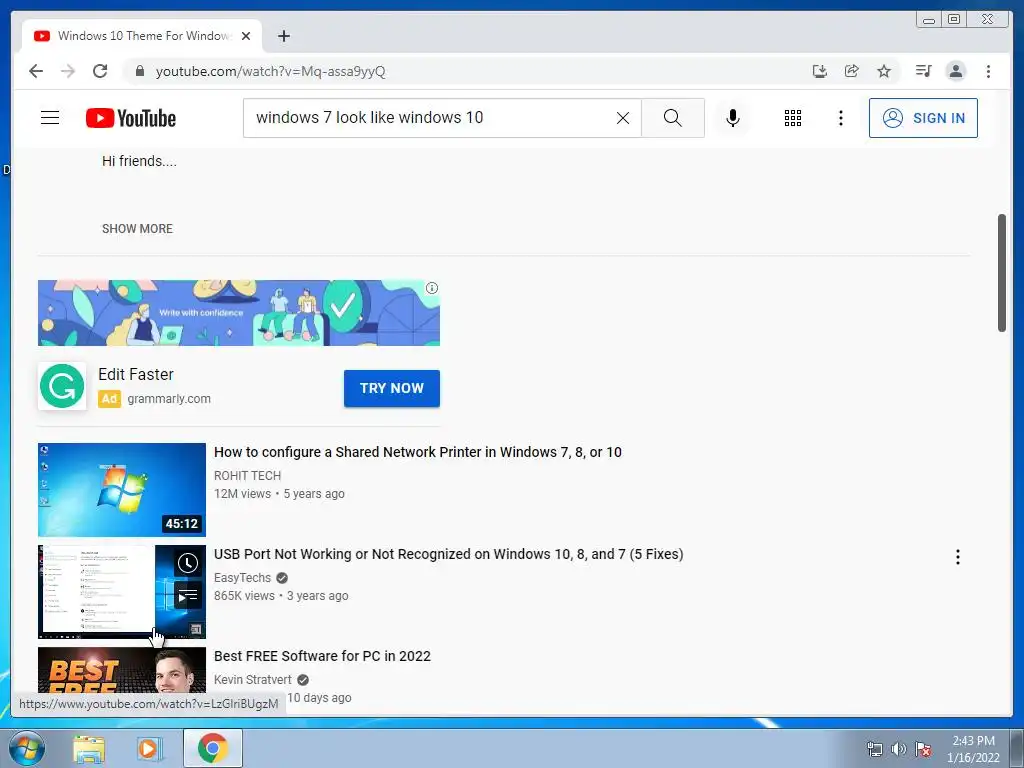Open Best FREE Software for PC title

[323, 656]
